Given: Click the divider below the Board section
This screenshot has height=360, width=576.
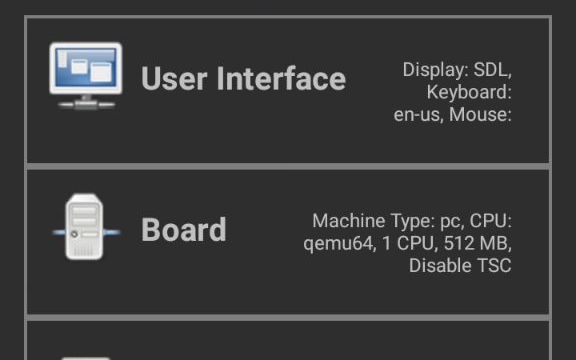Looking at the screenshot, I should click(288, 317).
